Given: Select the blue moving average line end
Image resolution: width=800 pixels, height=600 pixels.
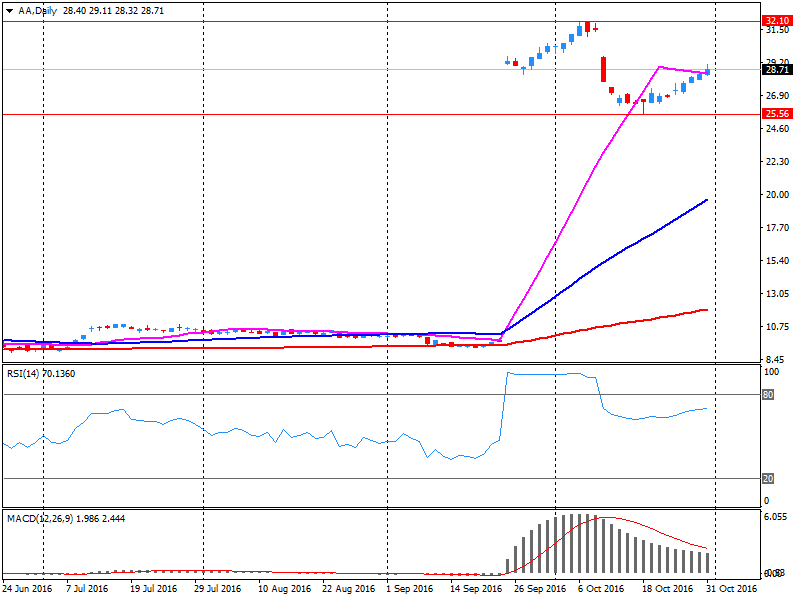Looking at the screenshot, I should tap(707, 200).
